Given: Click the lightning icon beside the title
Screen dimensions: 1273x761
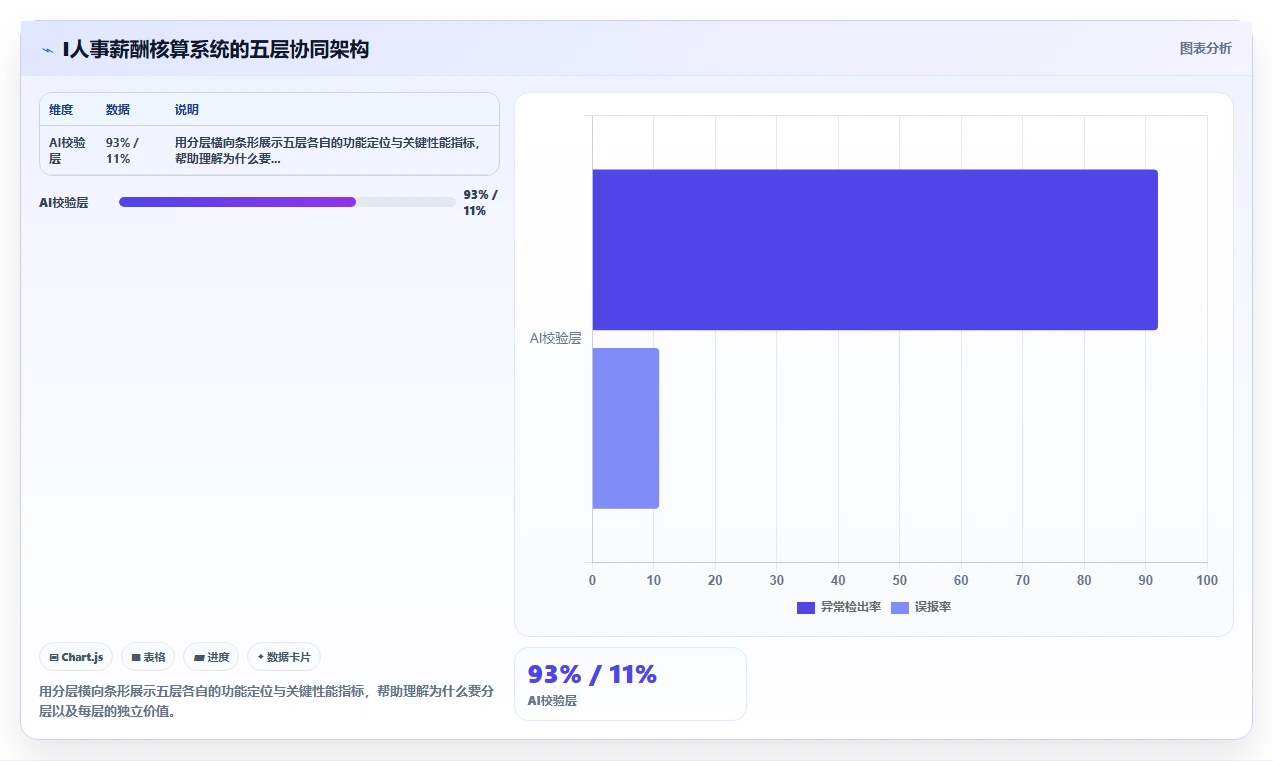Looking at the screenshot, I should 48,49.
